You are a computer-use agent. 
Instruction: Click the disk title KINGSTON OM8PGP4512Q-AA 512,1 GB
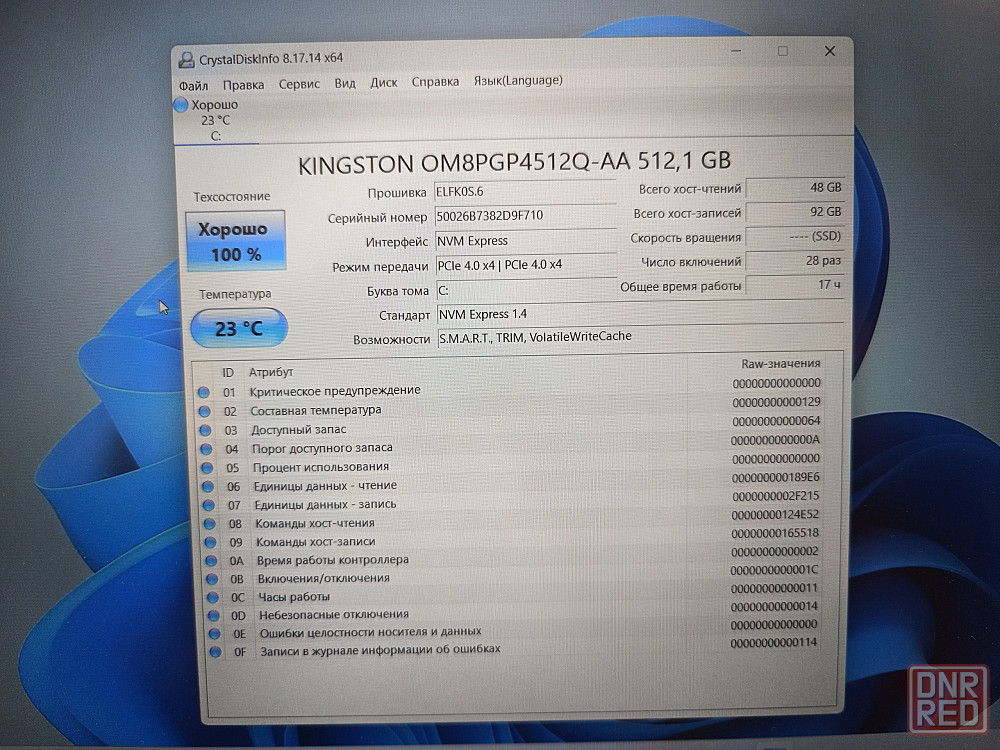tap(514, 163)
